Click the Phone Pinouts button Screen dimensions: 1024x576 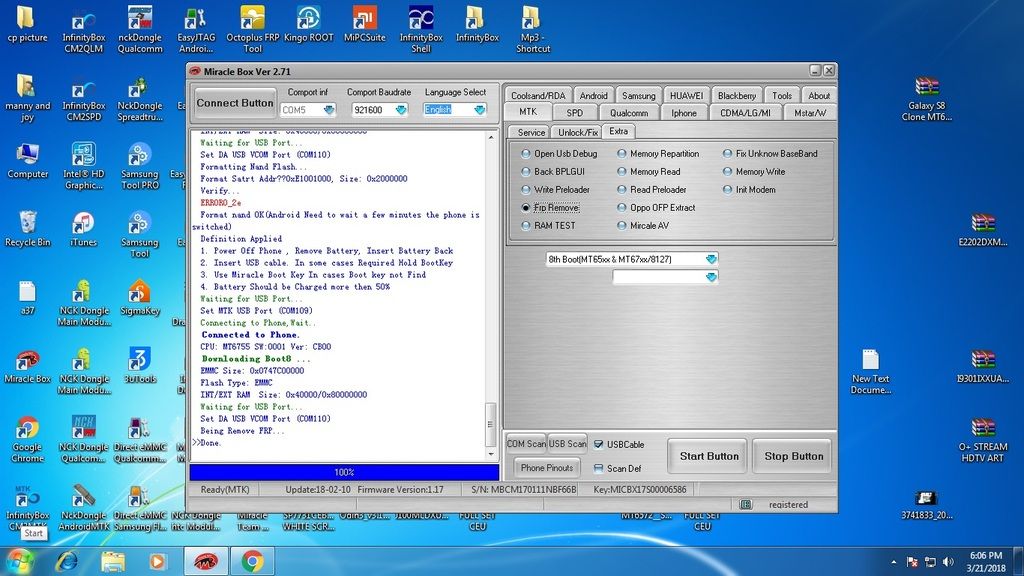pyautogui.click(x=547, y=468)
